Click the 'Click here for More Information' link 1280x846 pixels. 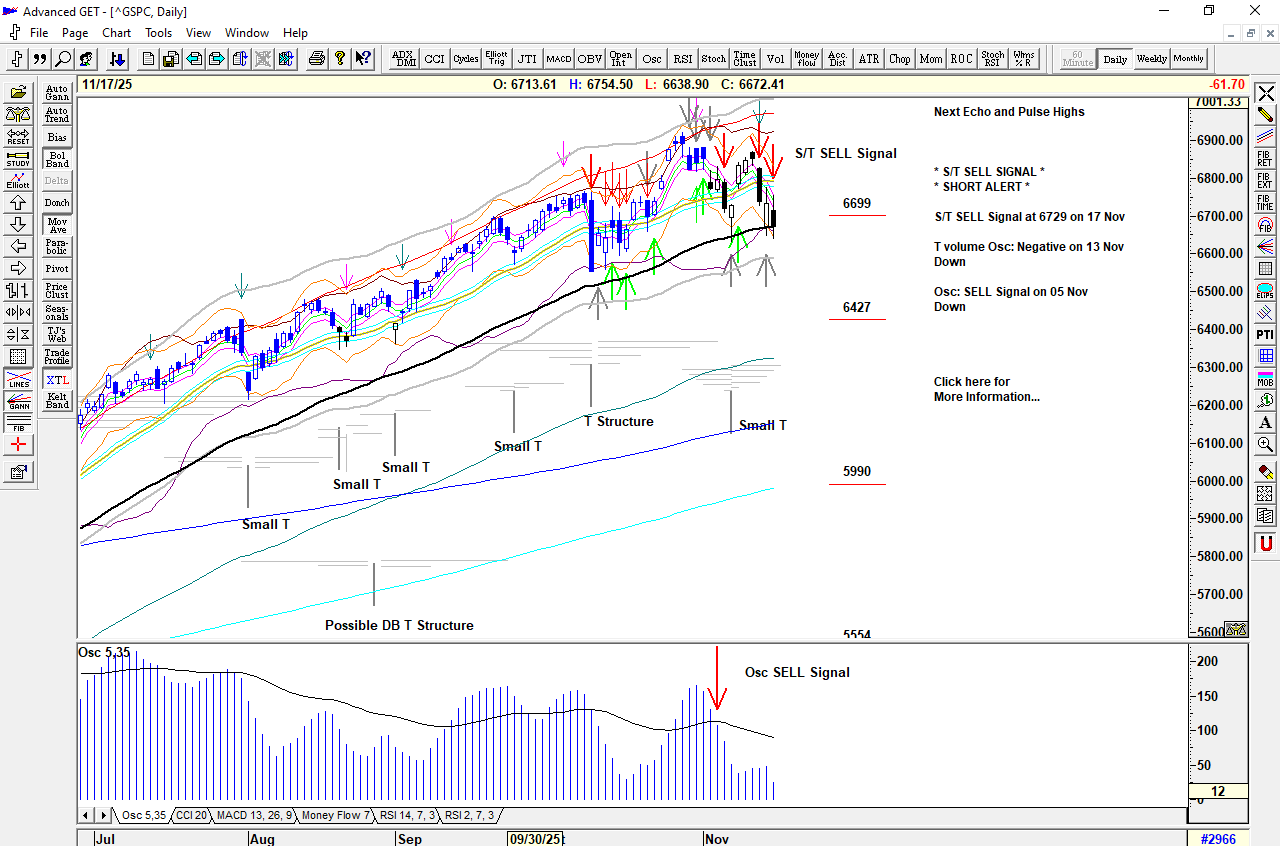pyautogui.click(x=986, y=389)
